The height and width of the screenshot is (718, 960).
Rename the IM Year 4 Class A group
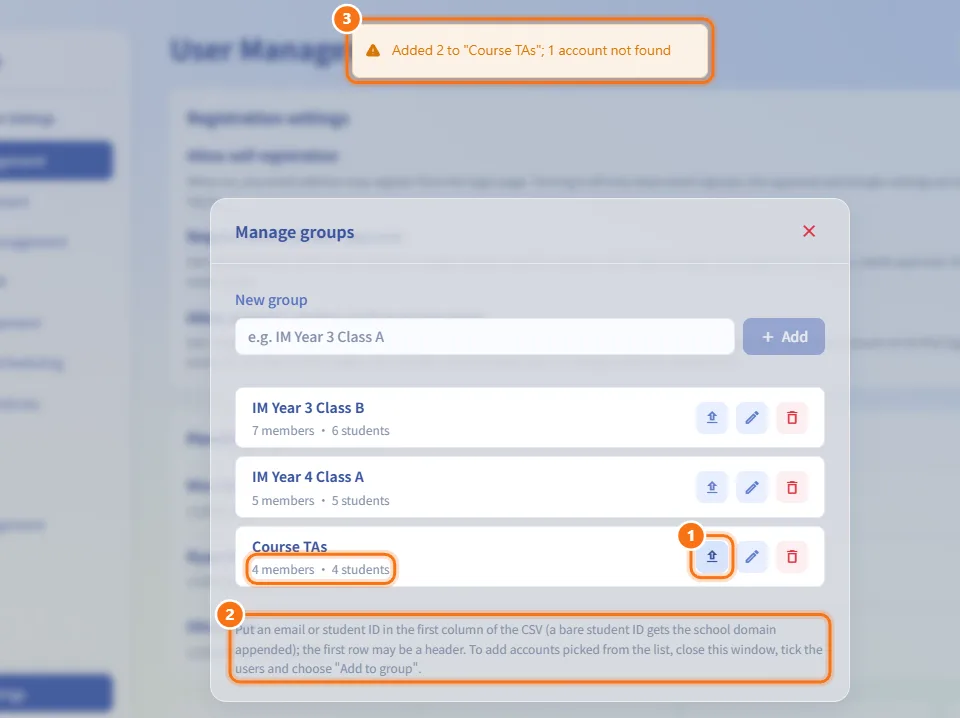pos(752,488)
